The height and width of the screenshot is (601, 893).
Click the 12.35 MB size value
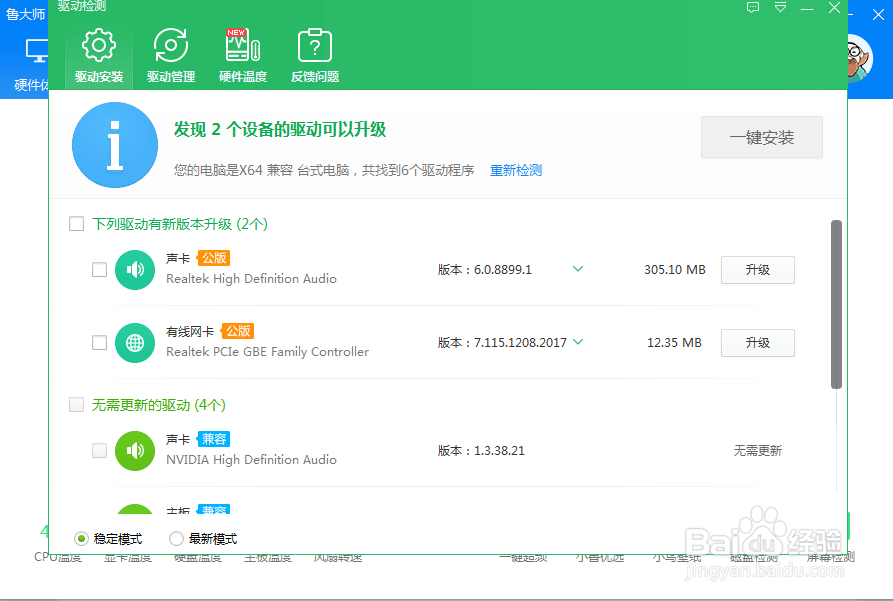(674, 342)
